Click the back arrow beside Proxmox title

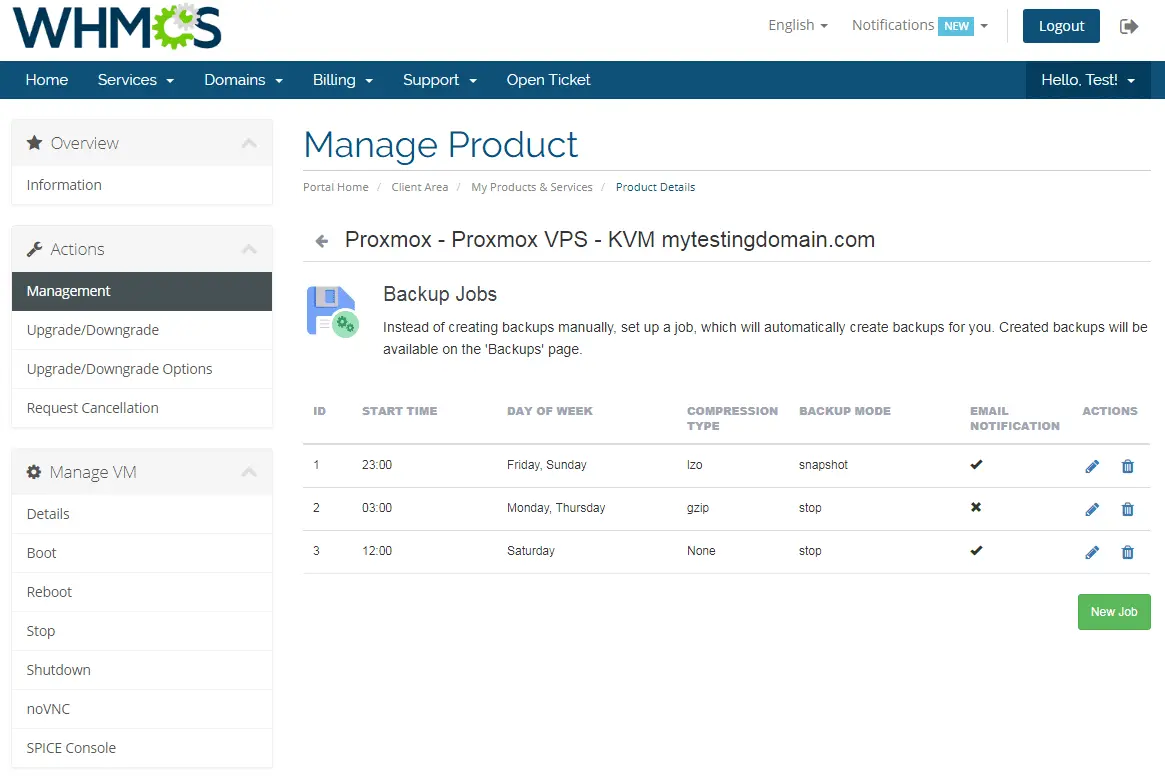pyautogui.click(x=322, y=241)
